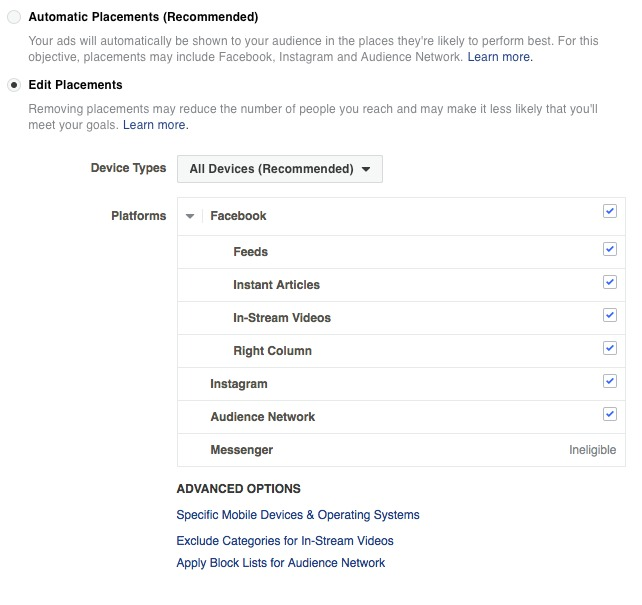The image size is (642, 605).
Task: Uncheck the Right Column checkbox
Action: coord(610,348)
